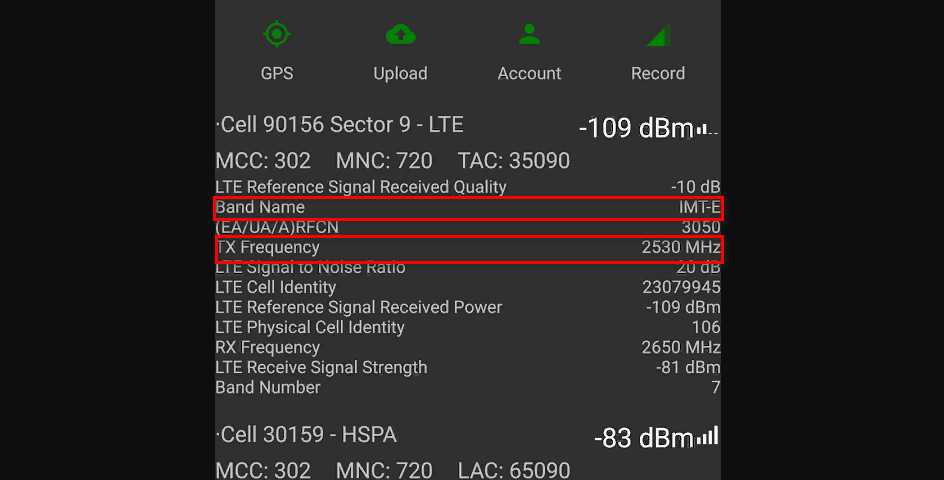
Task: Click signal bars icon beside -109 dBm
Action: [x=707, y=129]
